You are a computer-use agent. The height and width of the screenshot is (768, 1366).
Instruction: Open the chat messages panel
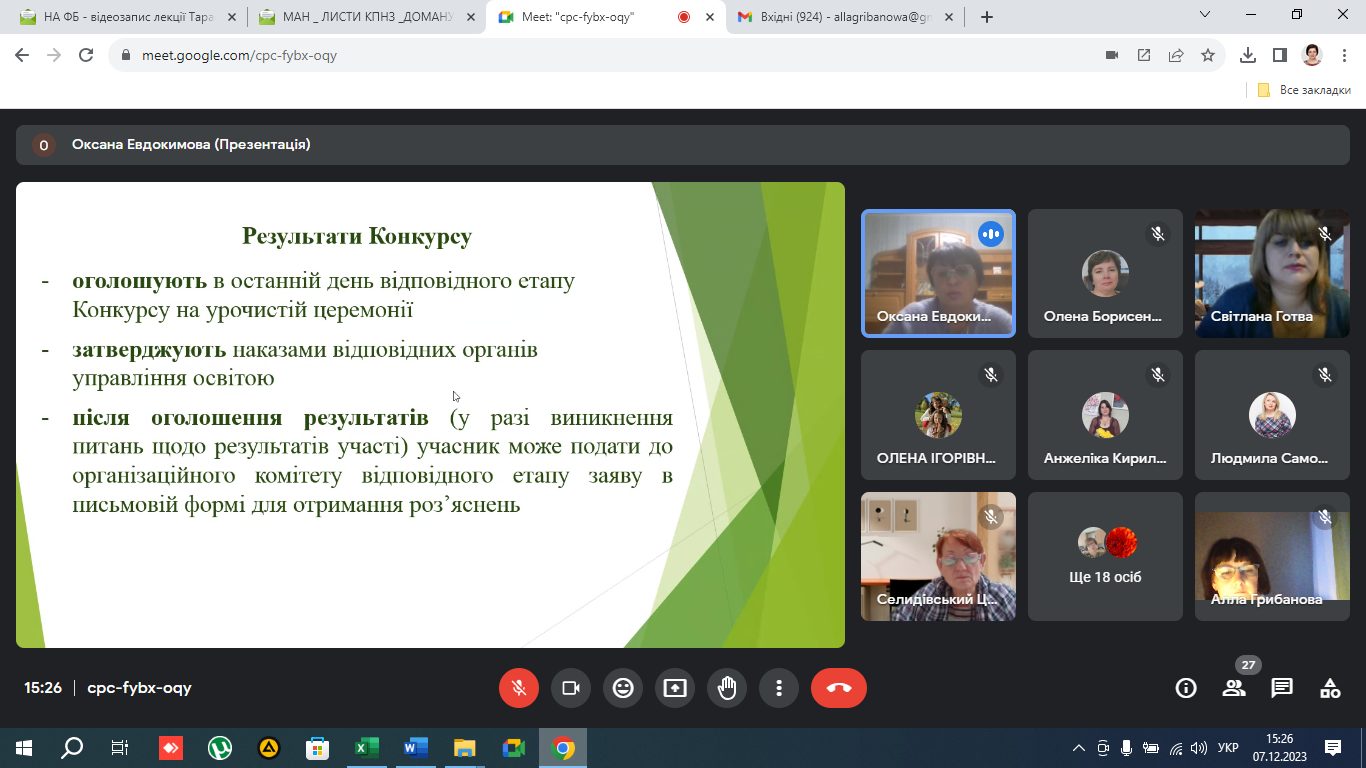coord(1282,688)
